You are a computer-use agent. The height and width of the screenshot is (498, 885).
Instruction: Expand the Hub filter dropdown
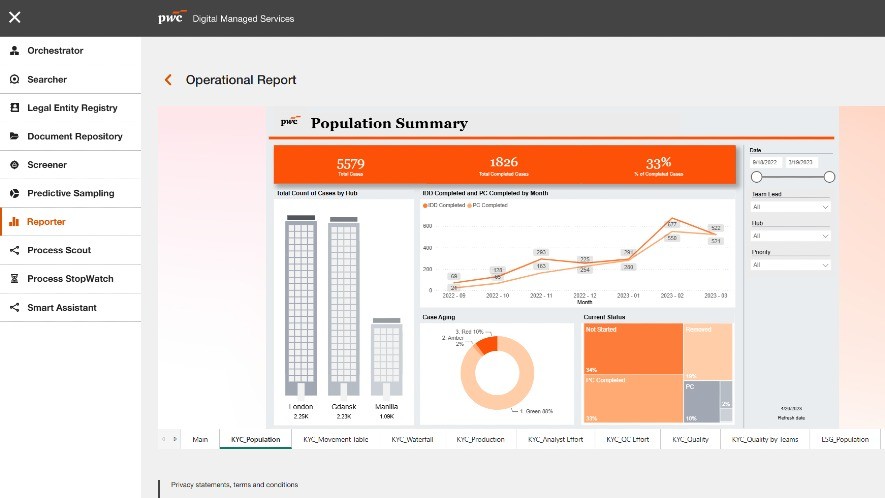(790, 236)
